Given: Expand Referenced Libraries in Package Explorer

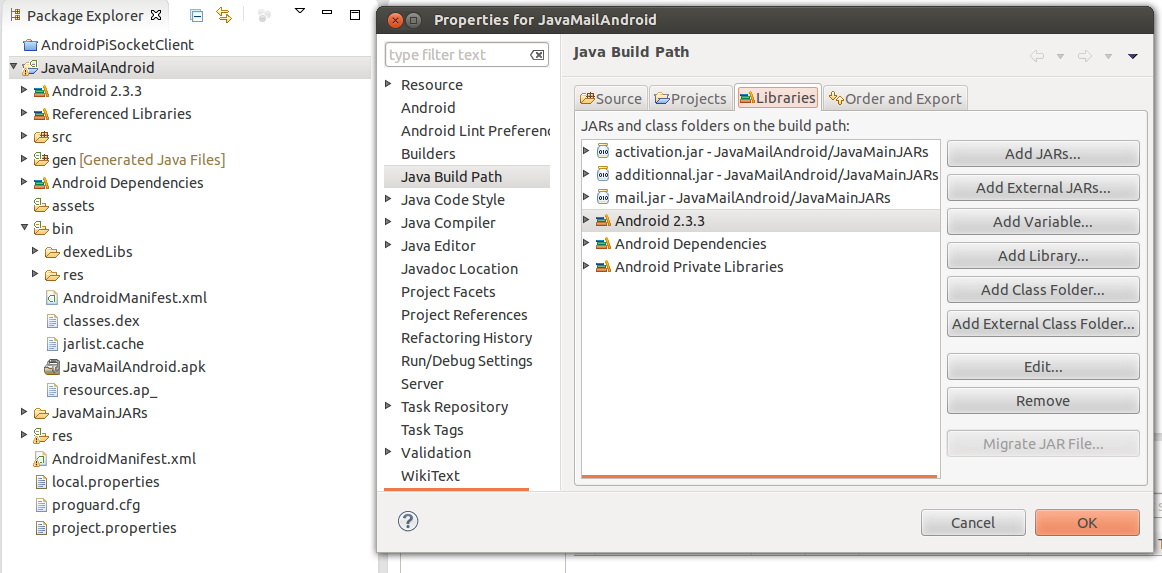Looking at the screenshot, I should tap(24, 113).
